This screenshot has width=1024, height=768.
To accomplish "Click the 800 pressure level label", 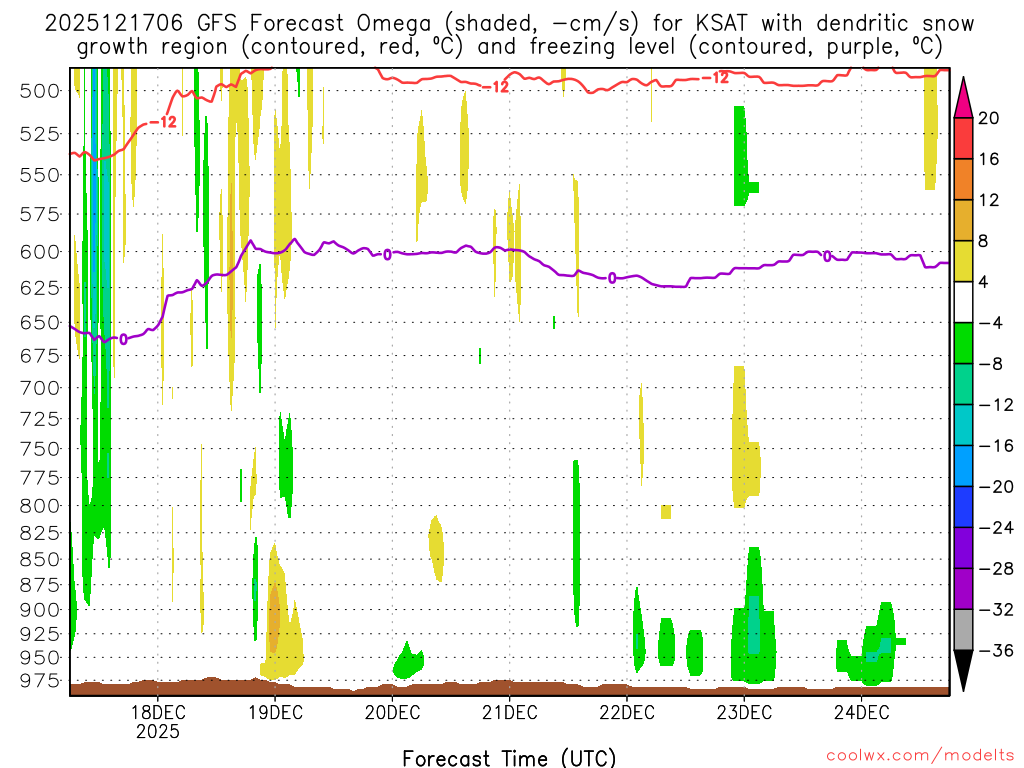I will tap(40, 505).
